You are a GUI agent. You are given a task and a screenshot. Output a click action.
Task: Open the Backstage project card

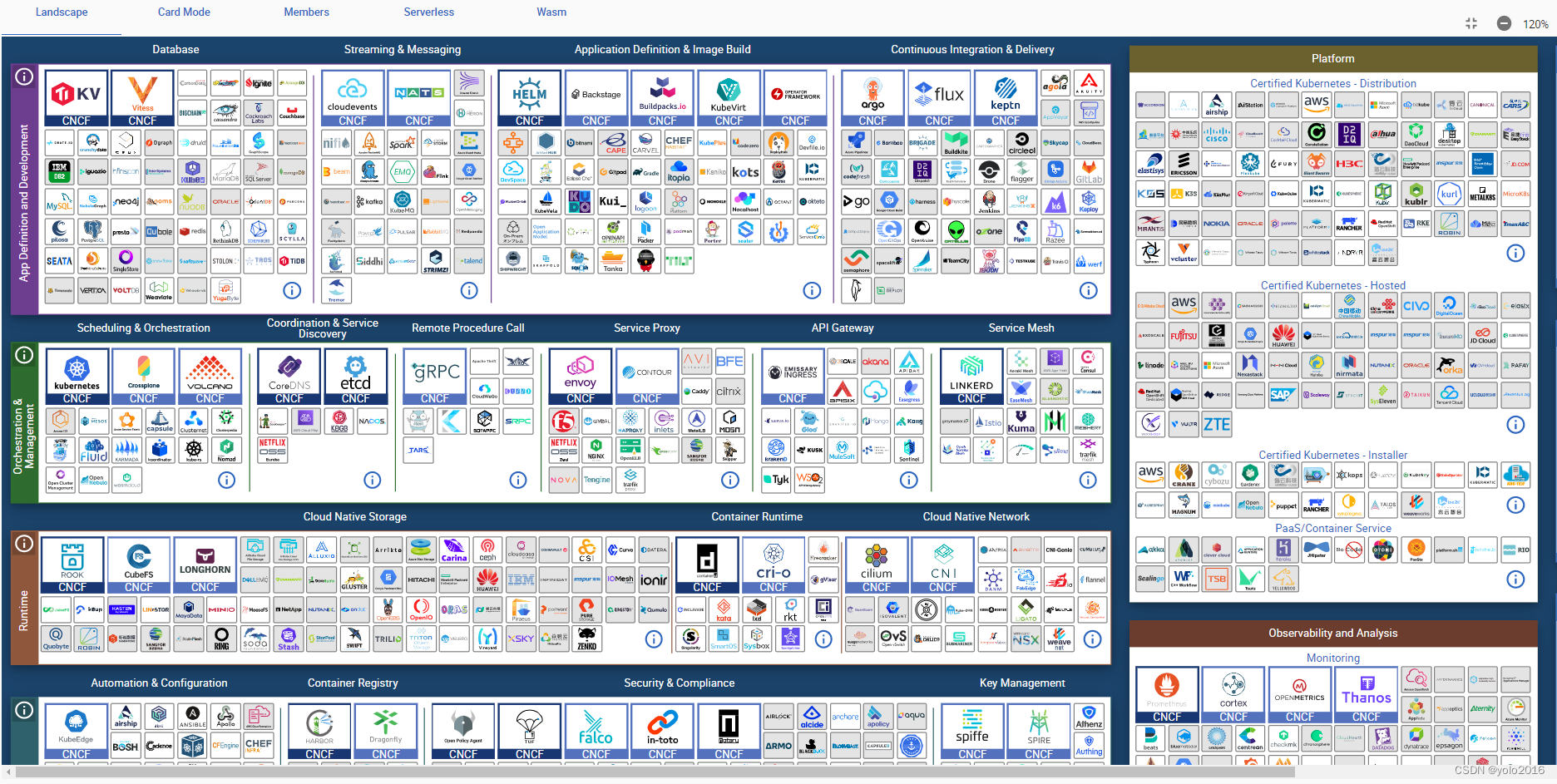(x=596, y=98)
